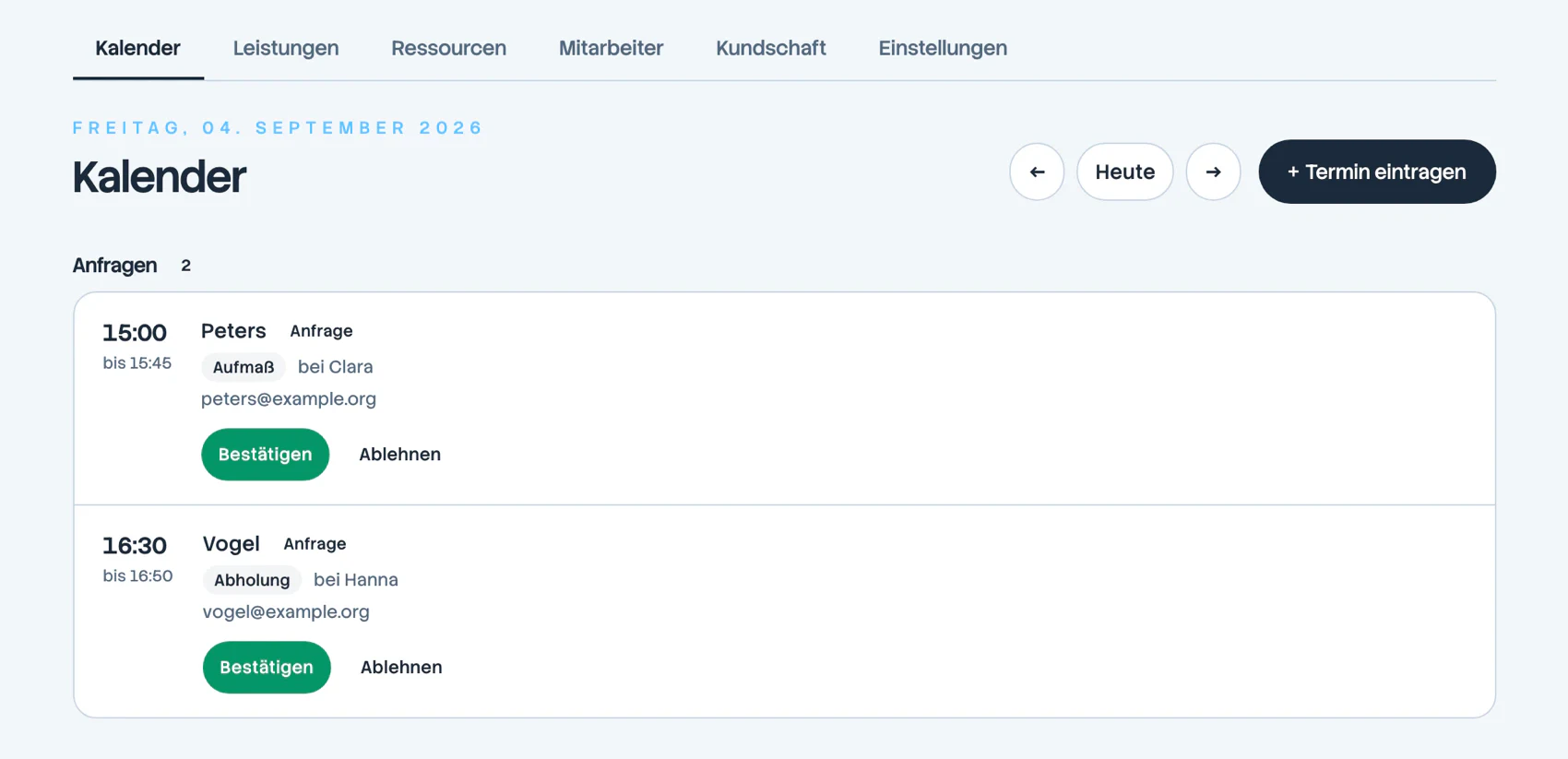Click the Heute button
1568x759 pixels.
pyautogui.click(x=1124, y=172)
